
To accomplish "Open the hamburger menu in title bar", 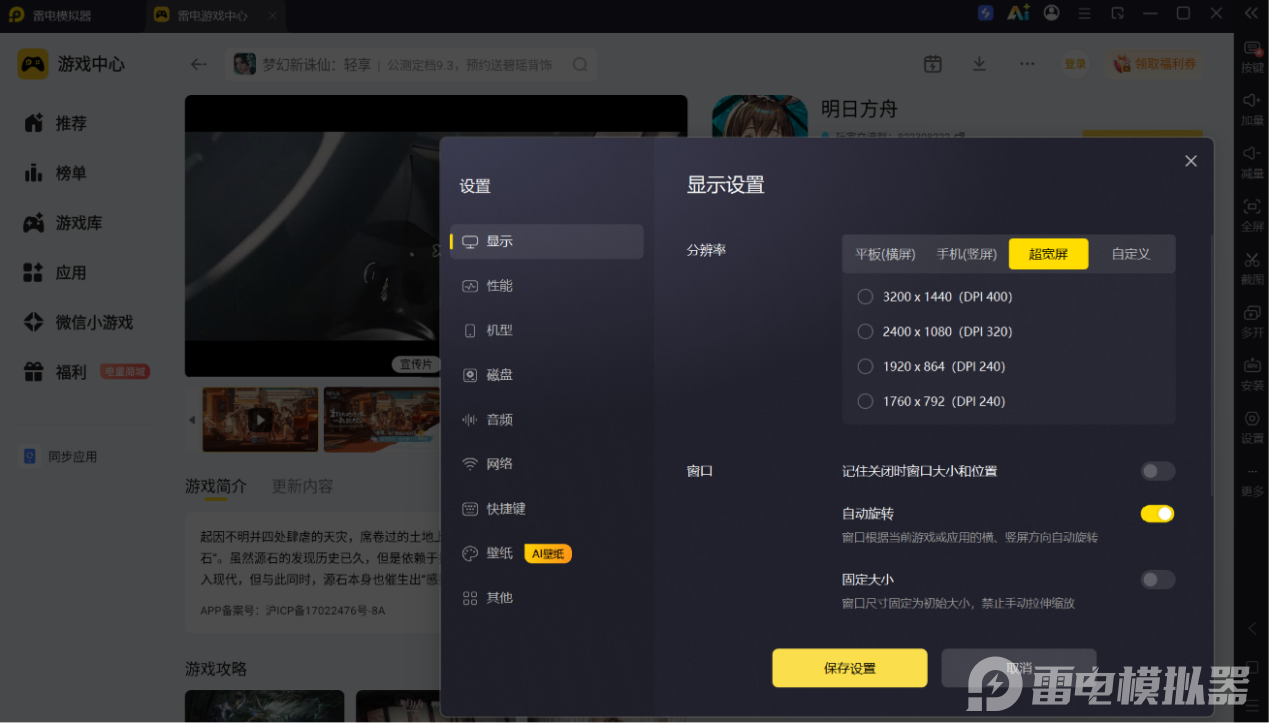I will pyautogui.click(x=1086, y=13).
